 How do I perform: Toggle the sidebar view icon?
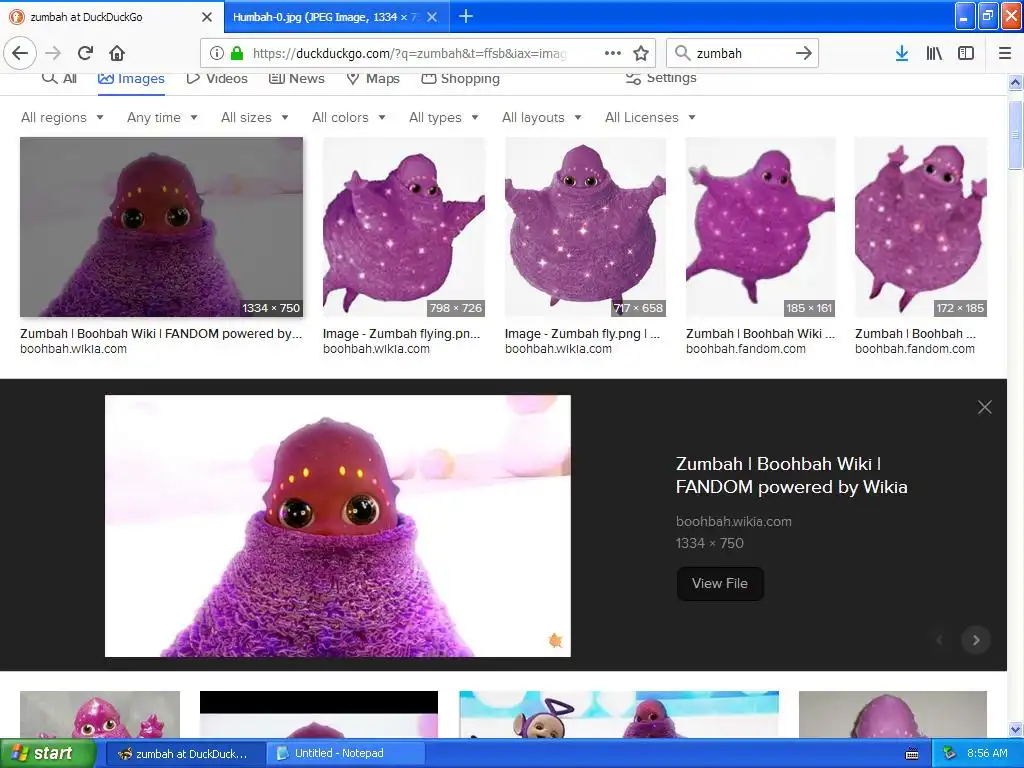tap(966, 53)
